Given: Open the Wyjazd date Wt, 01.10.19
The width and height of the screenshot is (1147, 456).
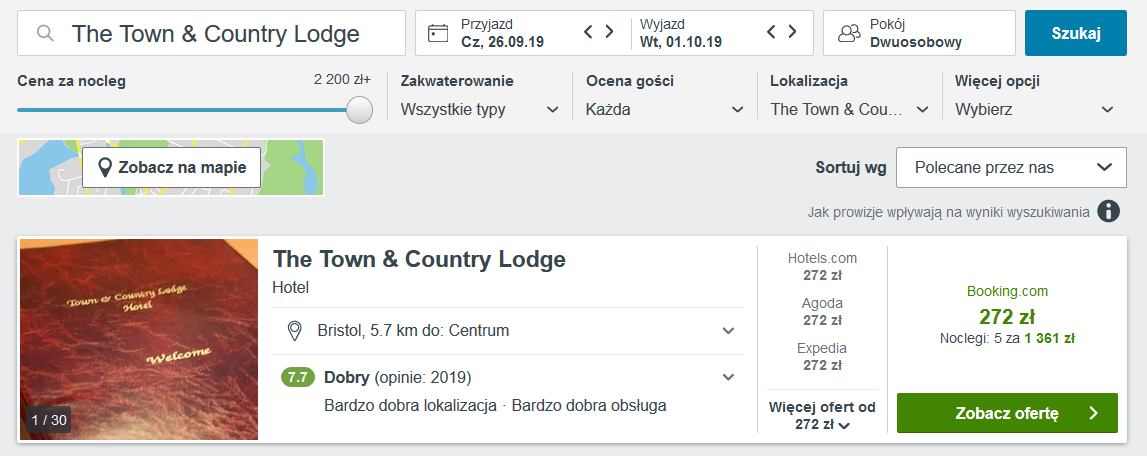Looking at the screenshot, I should coord(680,33).
